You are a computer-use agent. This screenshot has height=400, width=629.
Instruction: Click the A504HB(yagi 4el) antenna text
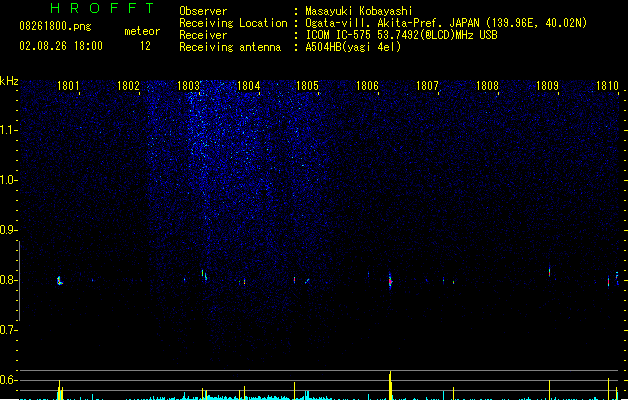353,47
